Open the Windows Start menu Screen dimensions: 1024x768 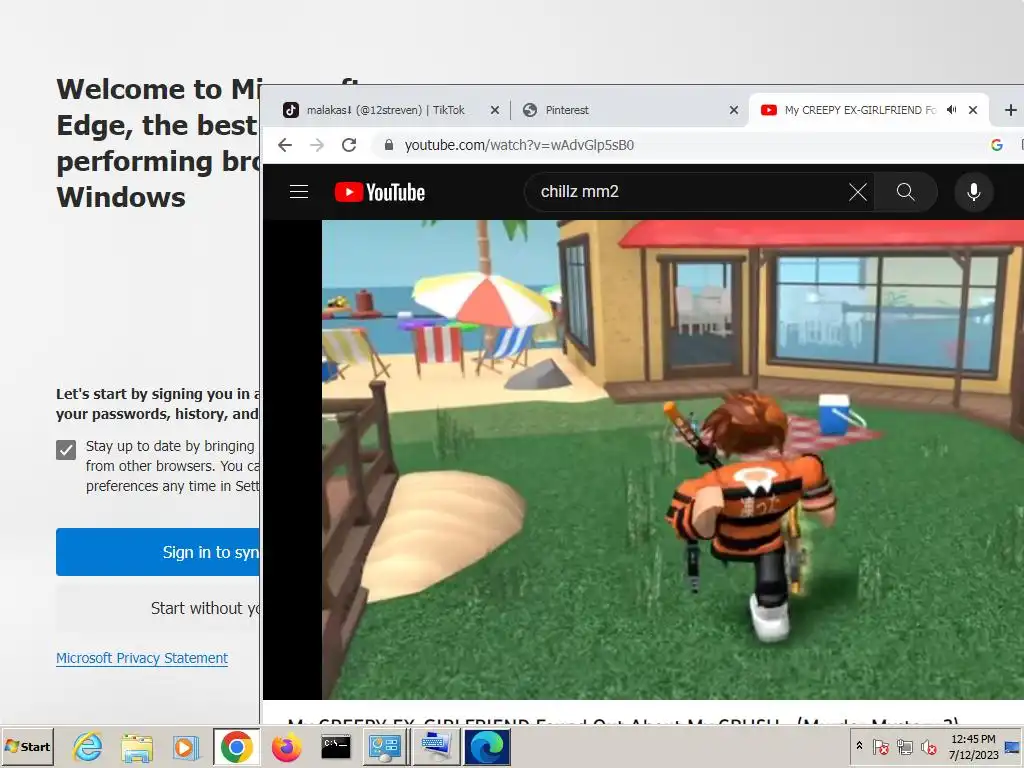(x=27, y=746)
